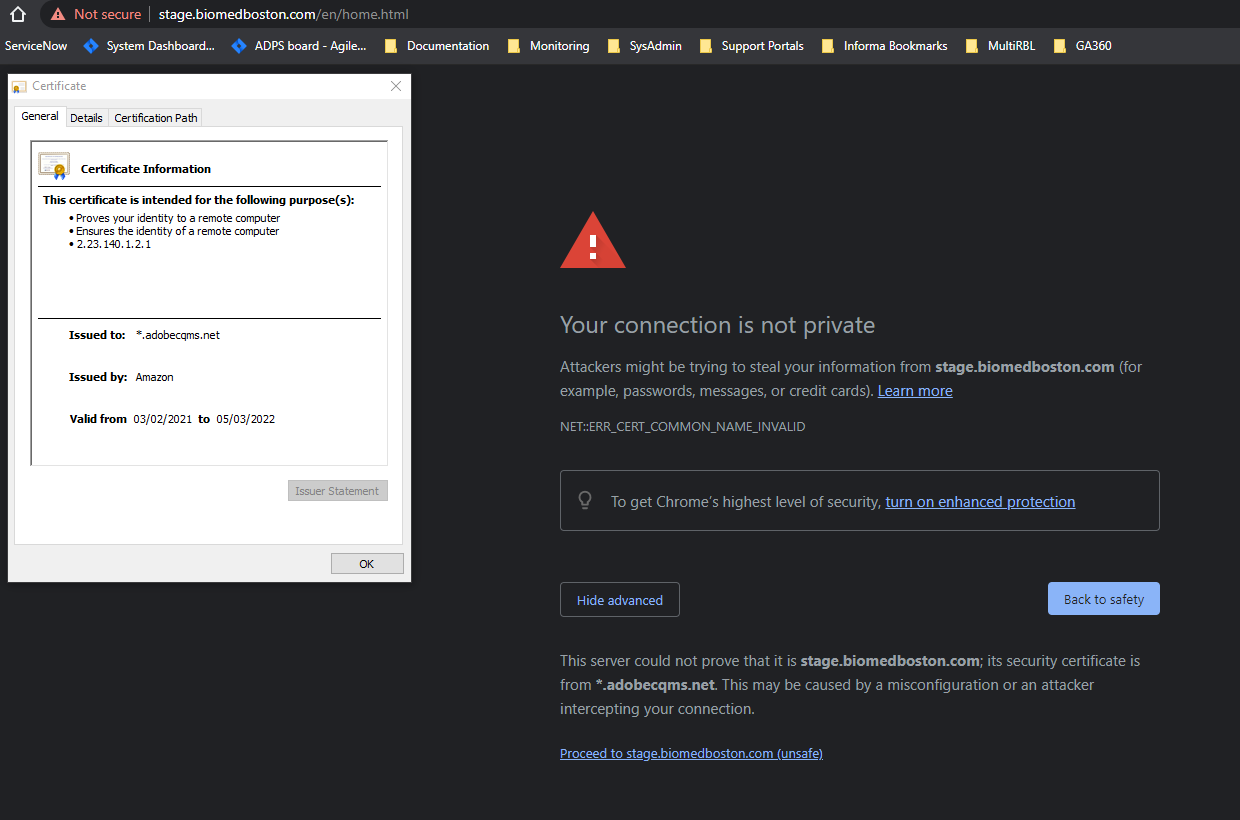This screenshot has width=1240, height=820.
Task: Click the browser Home icon
Action: pyautogui.click(x=17, y=14)
